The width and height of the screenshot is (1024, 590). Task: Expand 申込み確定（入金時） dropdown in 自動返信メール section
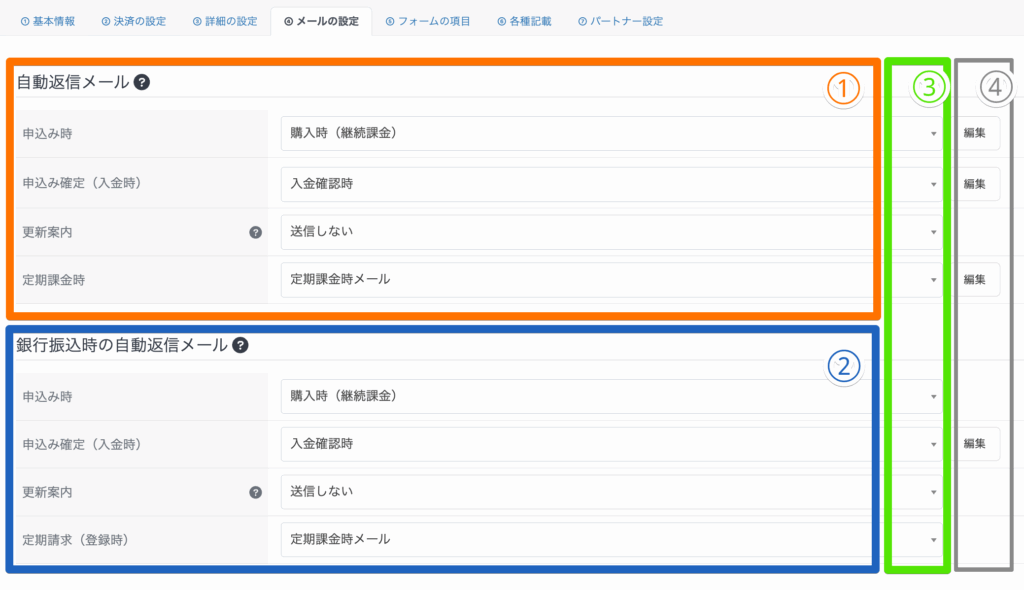[610, 184]
